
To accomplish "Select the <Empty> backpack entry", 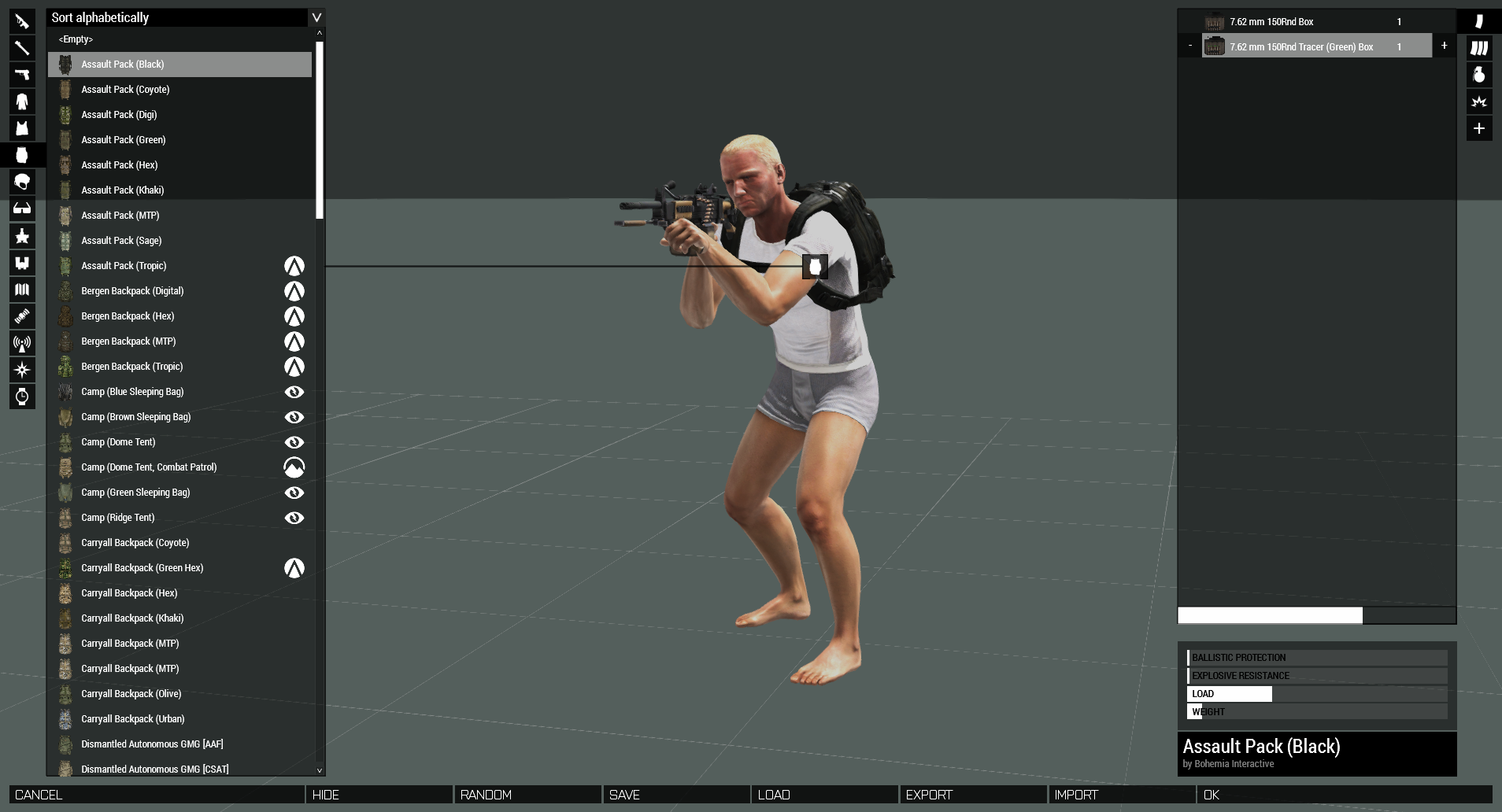I will [179, 39].
